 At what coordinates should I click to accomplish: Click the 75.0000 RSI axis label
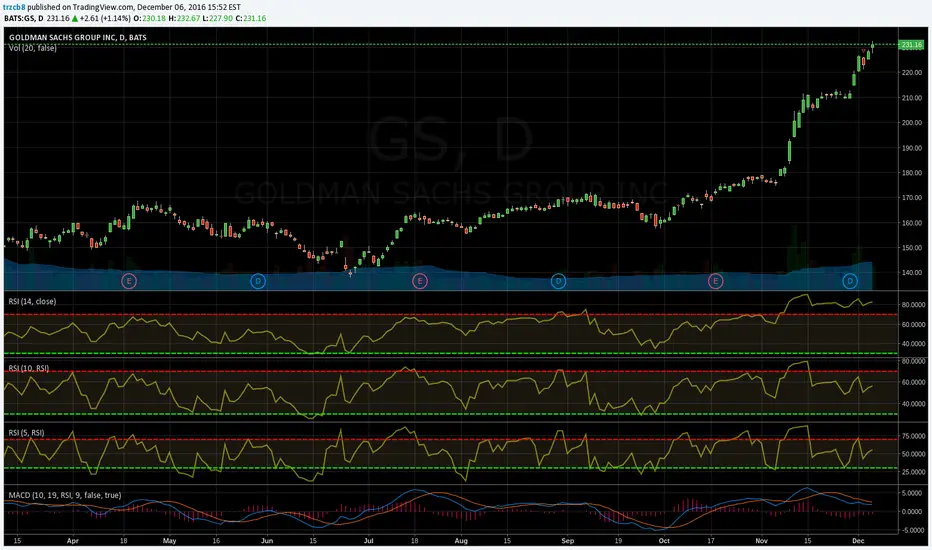tap(913, 436)
